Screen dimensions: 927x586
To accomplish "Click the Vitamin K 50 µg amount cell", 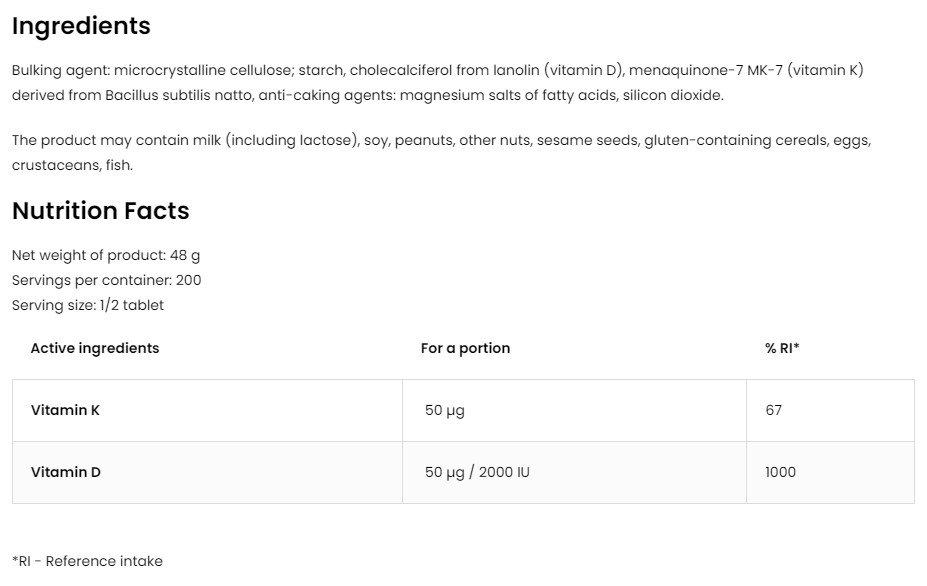I will pyautogui.click(x=445, y=410).
